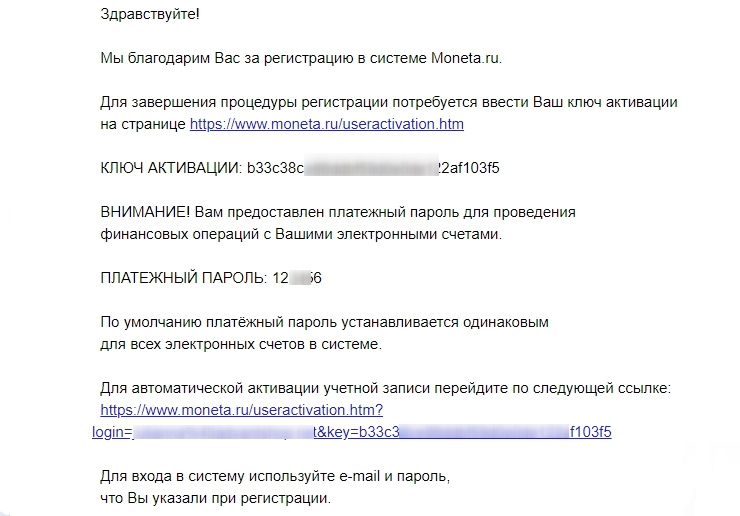Click the line "что Вы указали при регистрации"
The height and width of the screenshot is (516, 740).
(x=215, y=497)
